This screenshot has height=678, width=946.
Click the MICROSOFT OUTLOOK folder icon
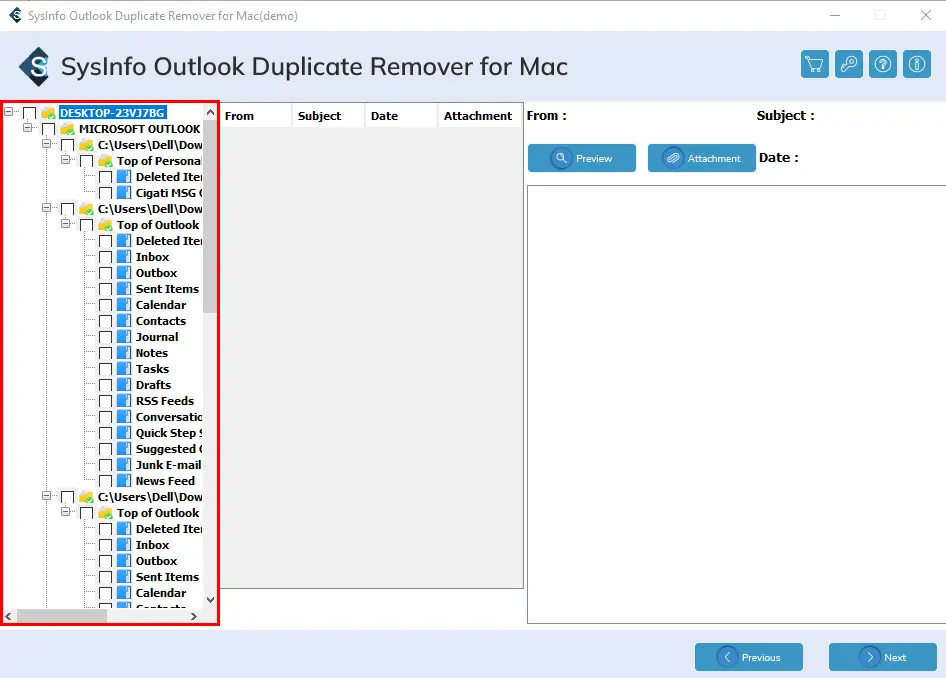pyautogui.click(x=68, y=129)
